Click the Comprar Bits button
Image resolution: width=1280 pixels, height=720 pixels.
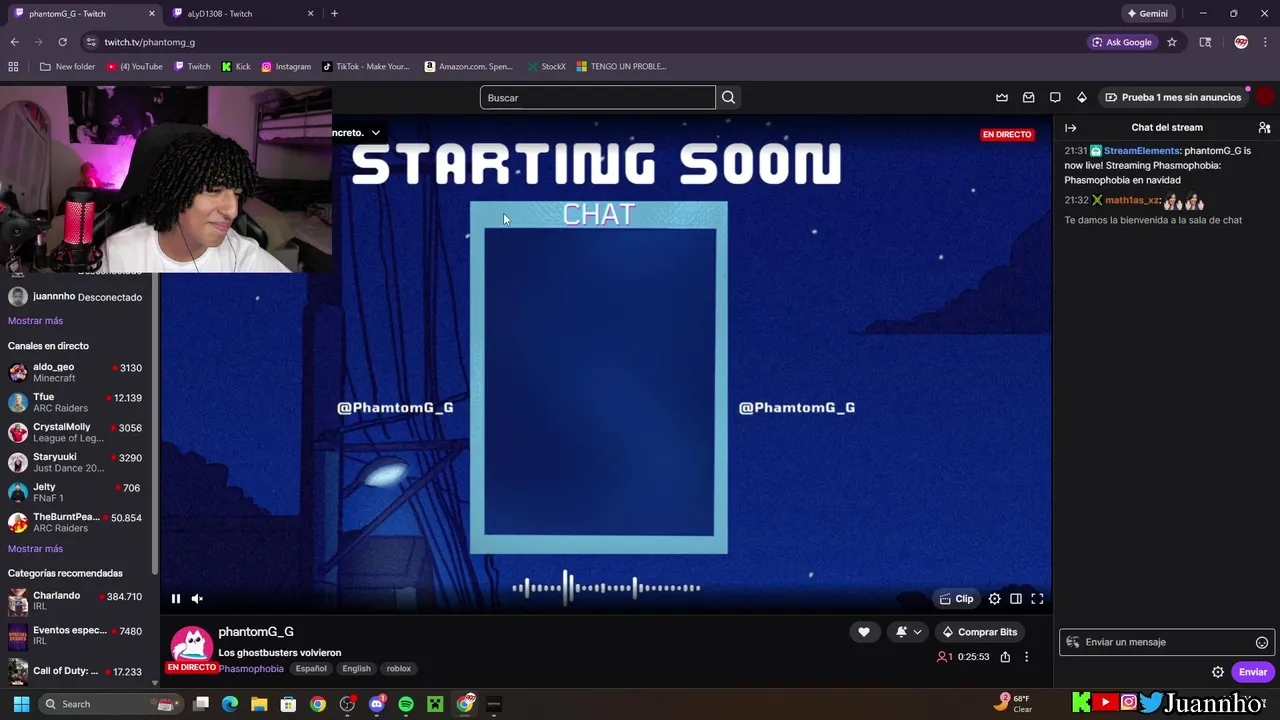tap(979, 632)
